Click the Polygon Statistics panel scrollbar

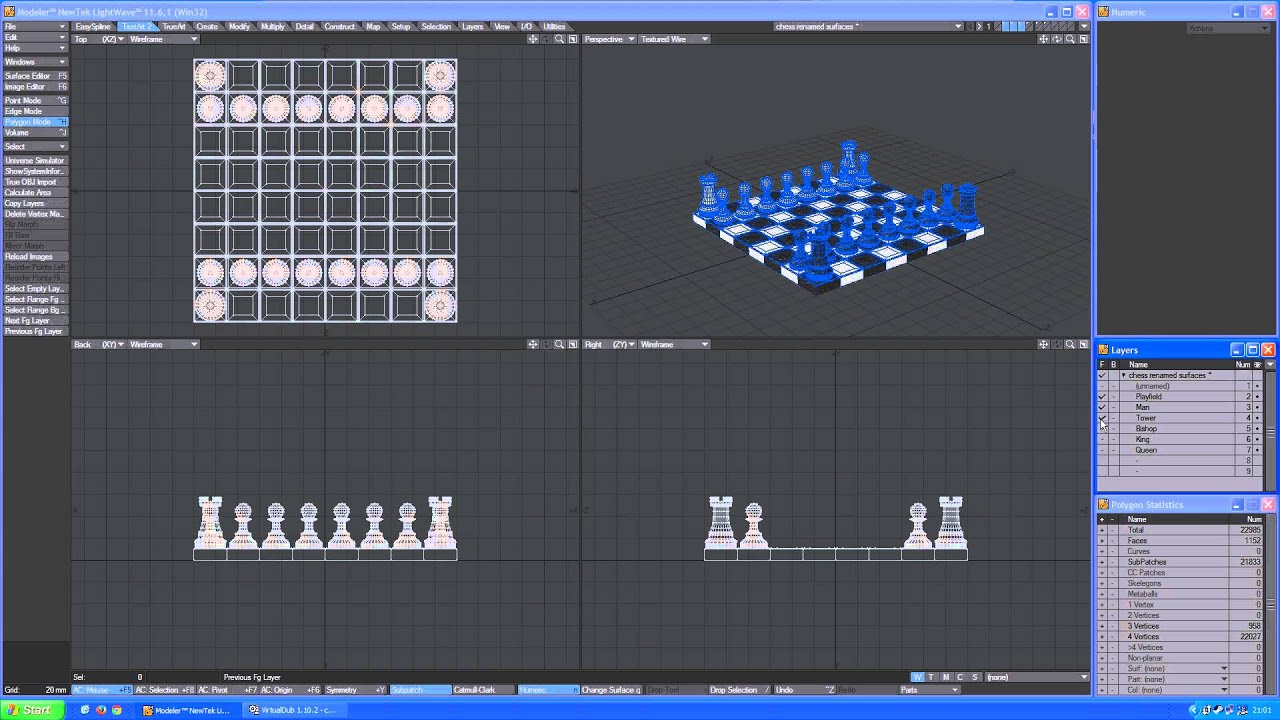click(x=1271, y=605)
